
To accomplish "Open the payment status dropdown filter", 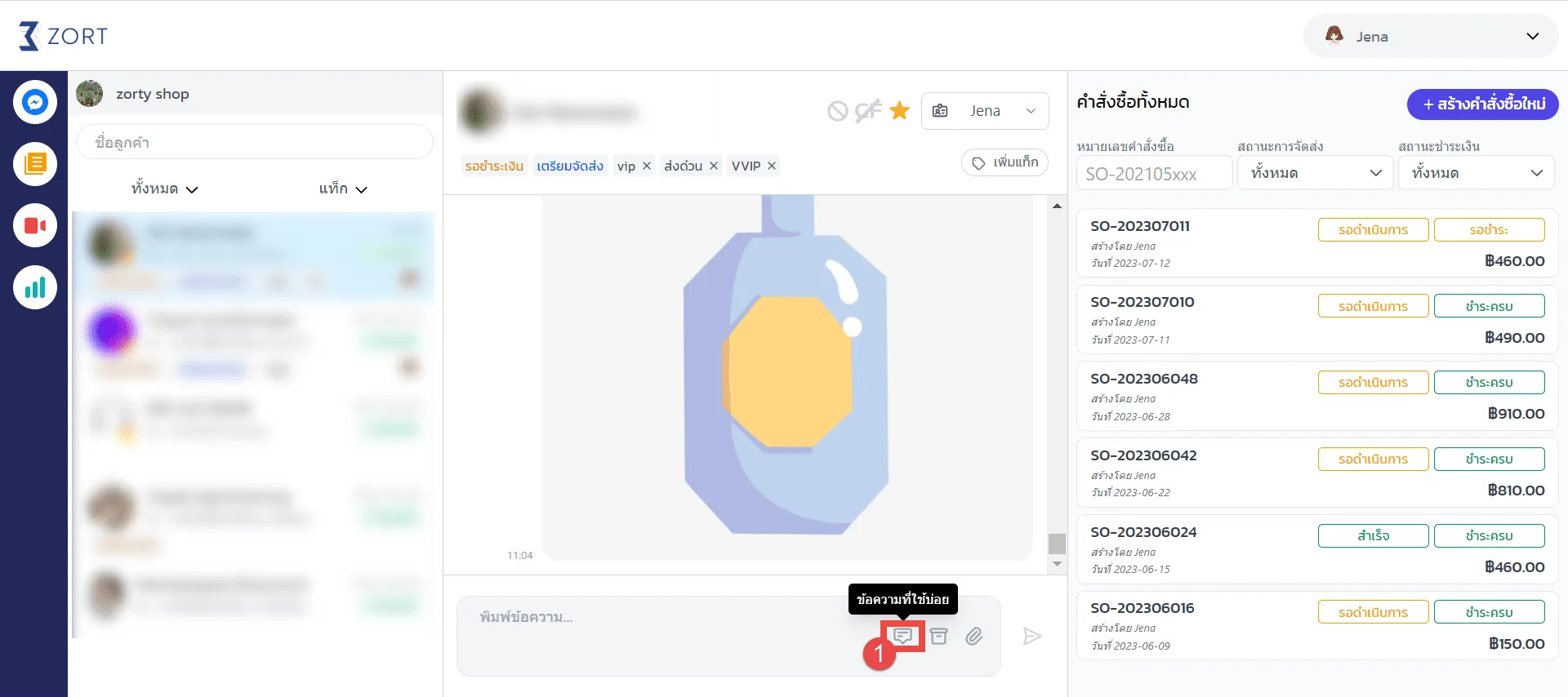I will [x=1476, y=173].
